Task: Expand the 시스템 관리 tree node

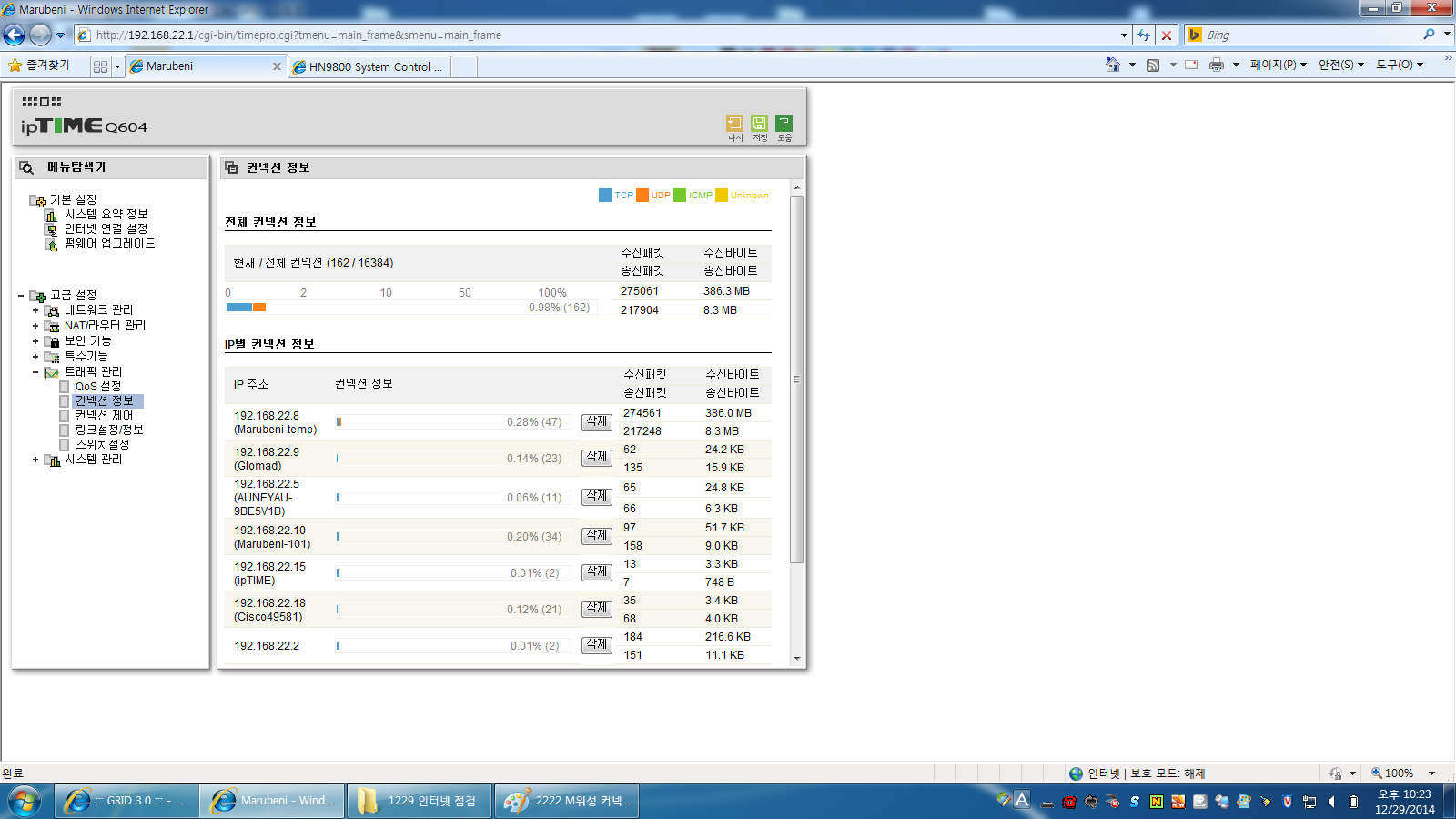Action: pos(35,460)
